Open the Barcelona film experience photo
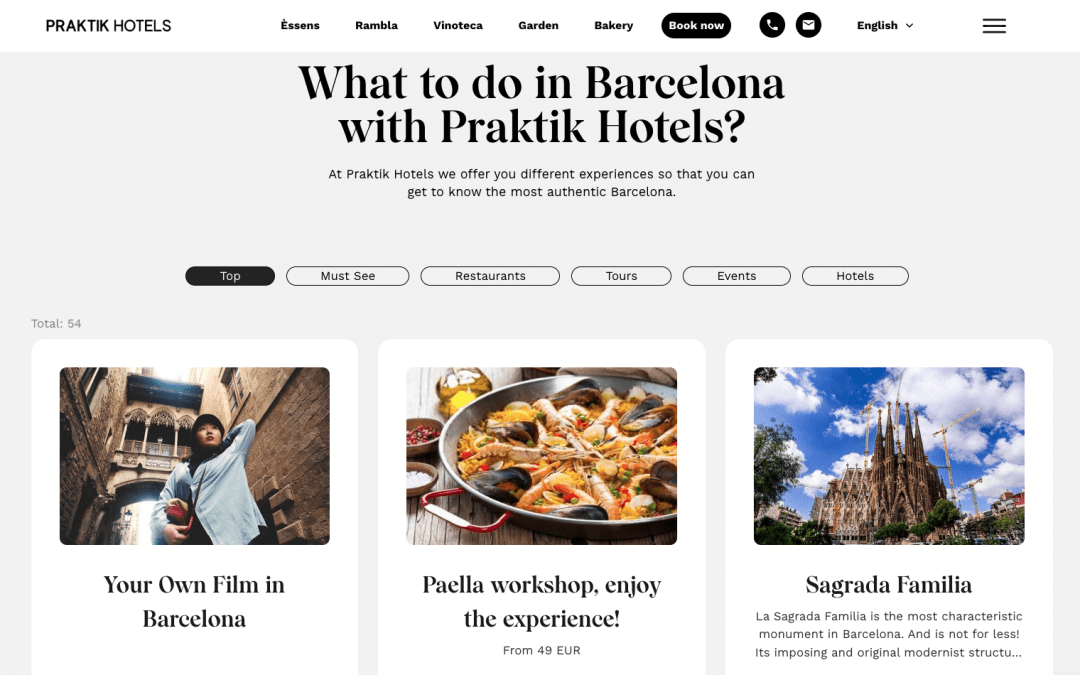1080x675 pixels. (195, 456)
